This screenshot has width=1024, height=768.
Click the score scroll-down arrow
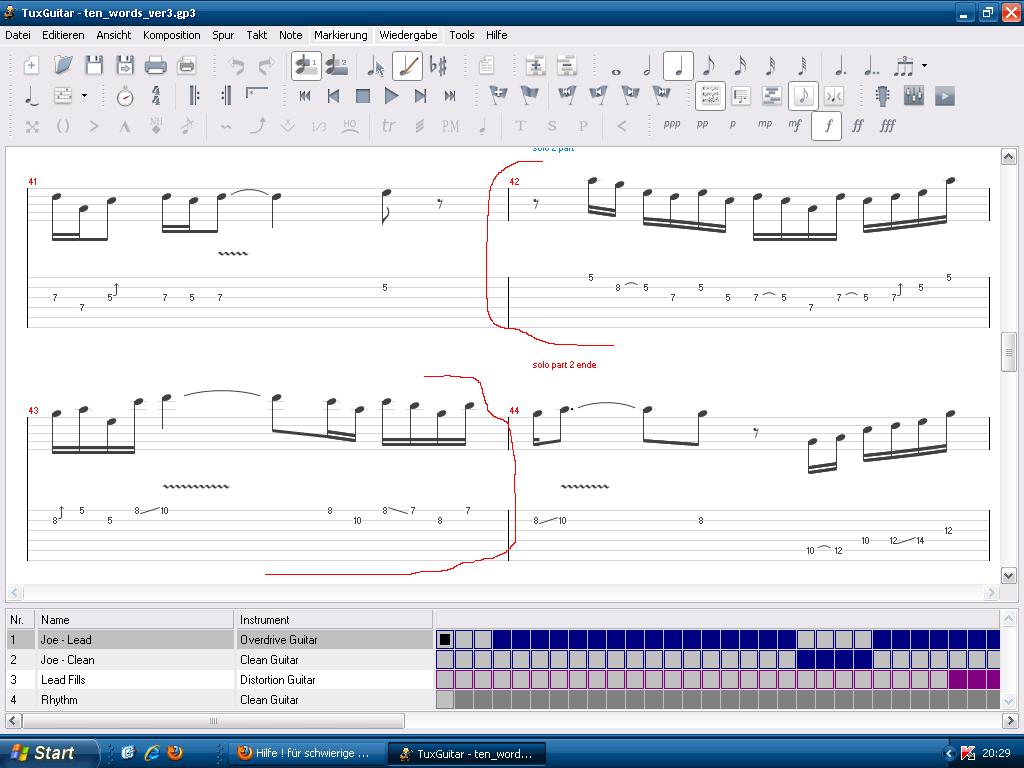point(1008,575)
